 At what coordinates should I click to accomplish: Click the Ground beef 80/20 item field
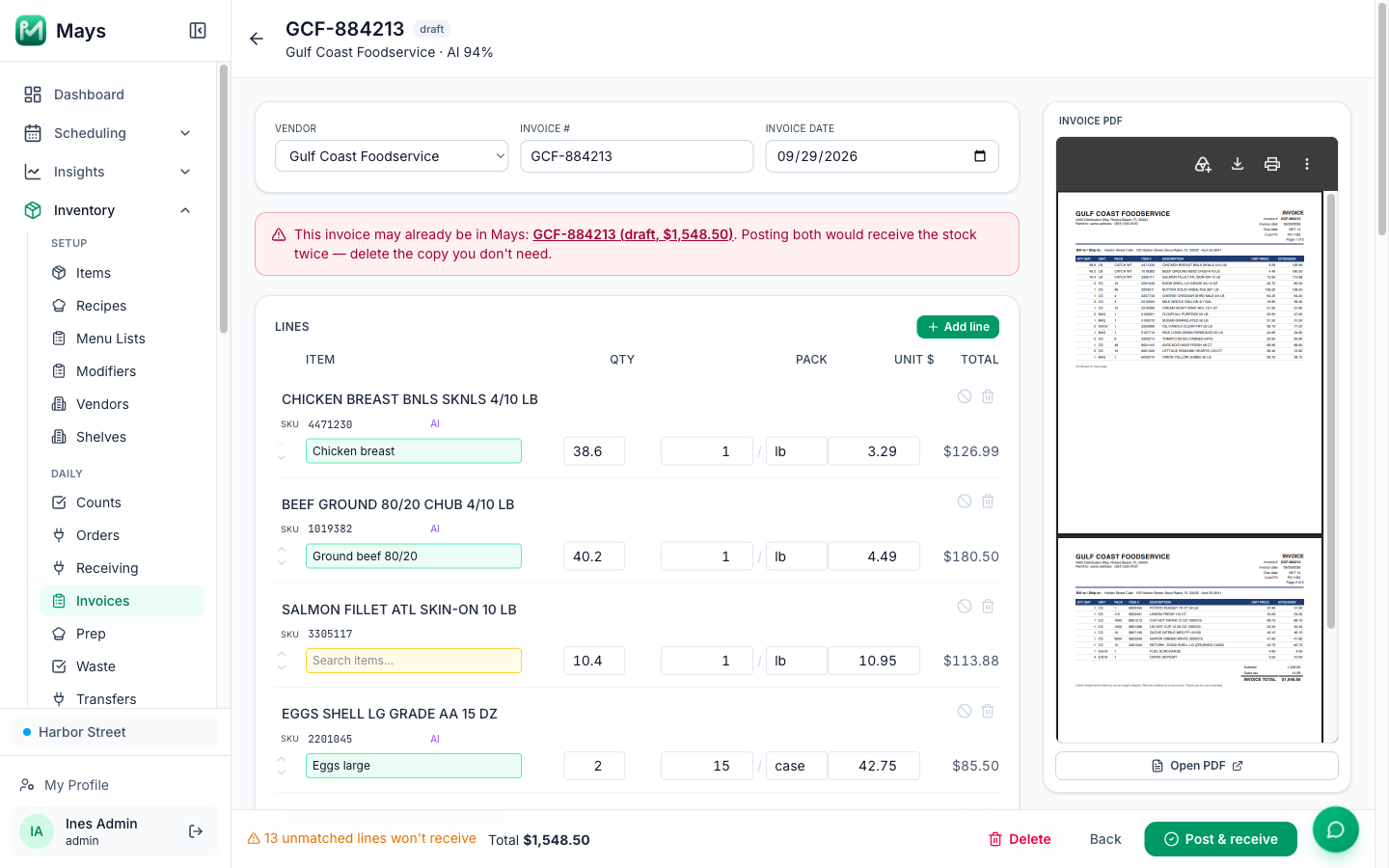tap(414, 556)
